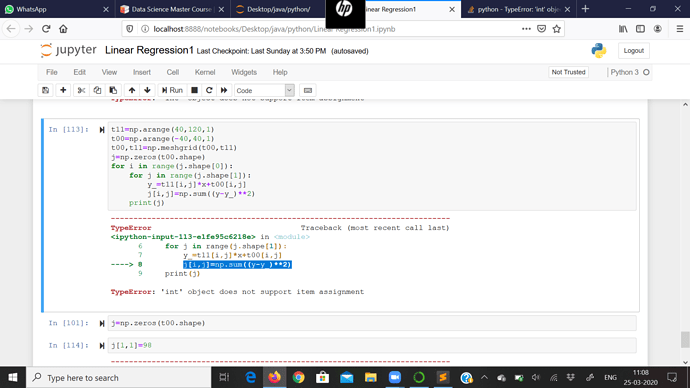Click the Logout button

[634, 51]
